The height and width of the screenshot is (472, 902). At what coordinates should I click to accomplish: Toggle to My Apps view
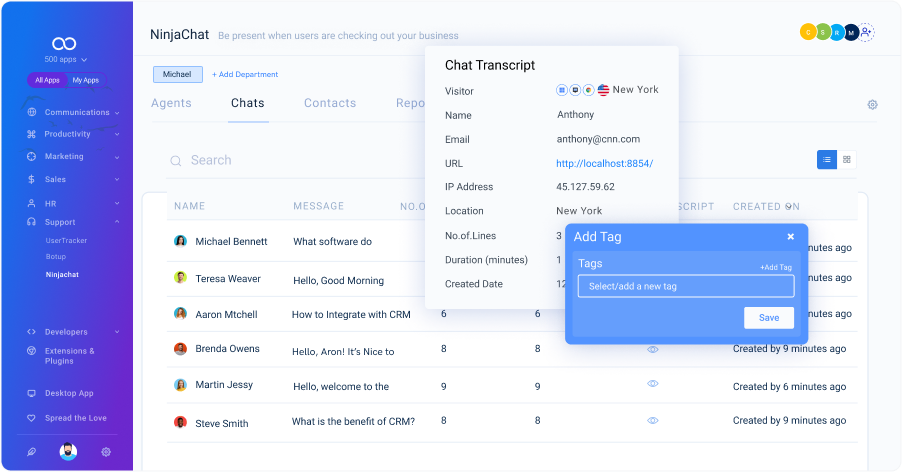[86, 80]
